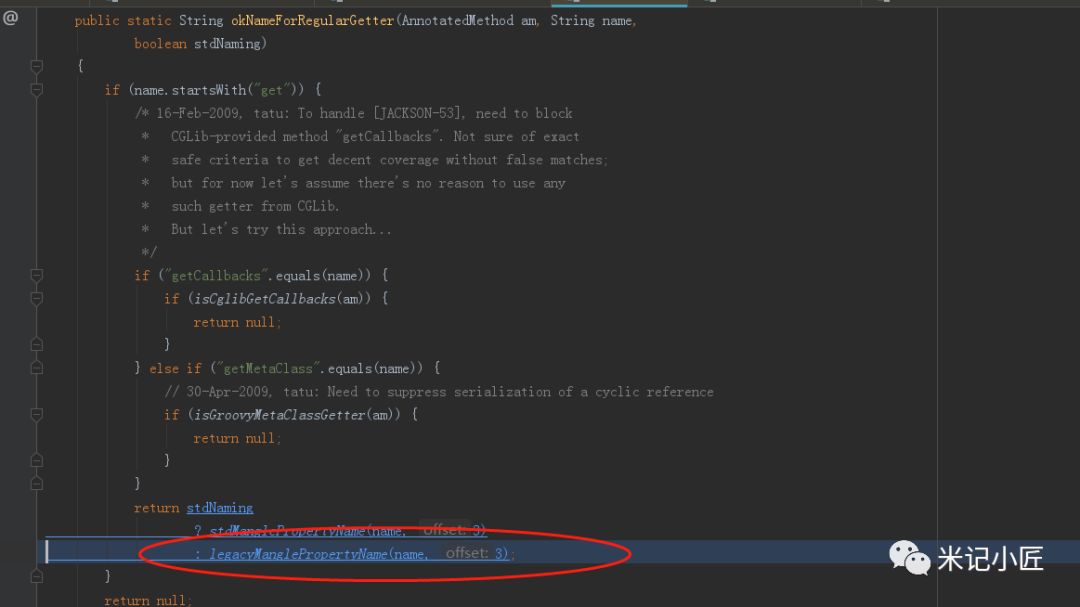Click the highlighted legacyManglePropertyName code line

[x=350, y=553]
